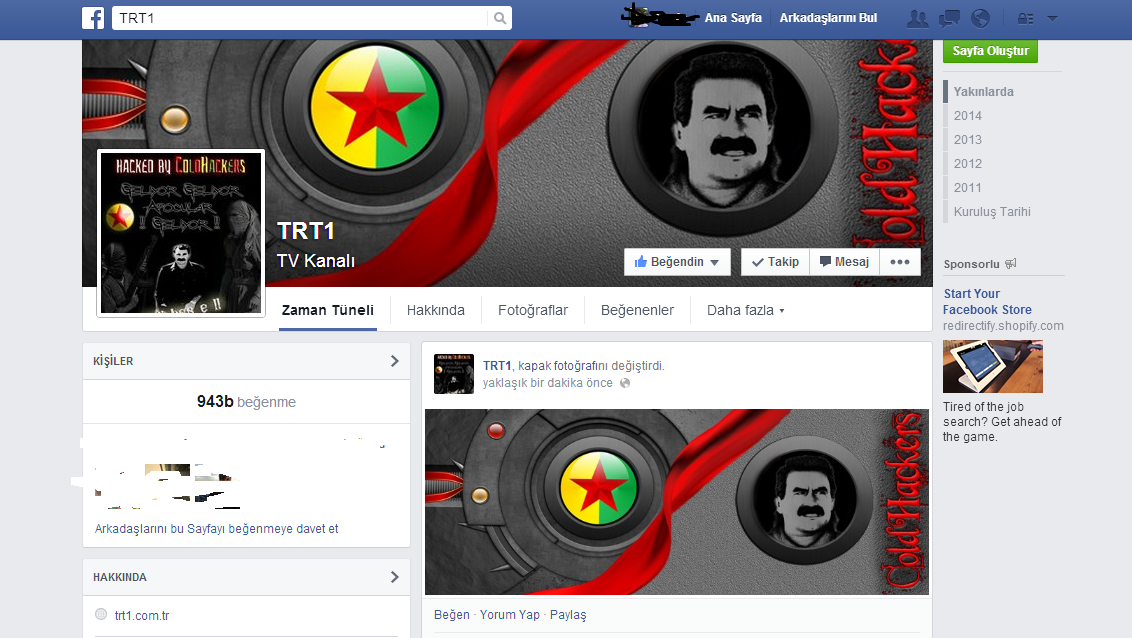Open the Beğendin dropdown
Viewport: 1132px width, 638px height.
tap(677, 262)
